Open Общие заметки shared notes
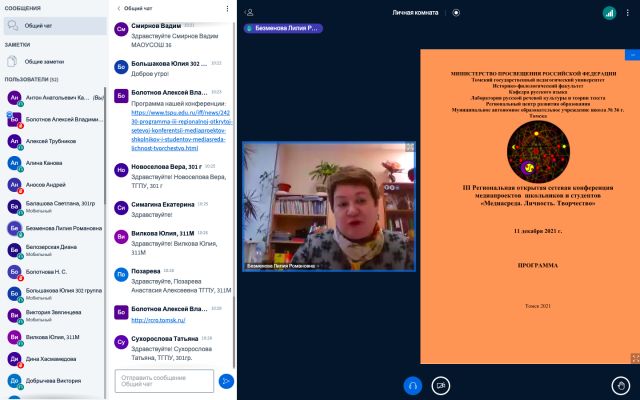This screenshot has width=640, height=400. point(55,62)
